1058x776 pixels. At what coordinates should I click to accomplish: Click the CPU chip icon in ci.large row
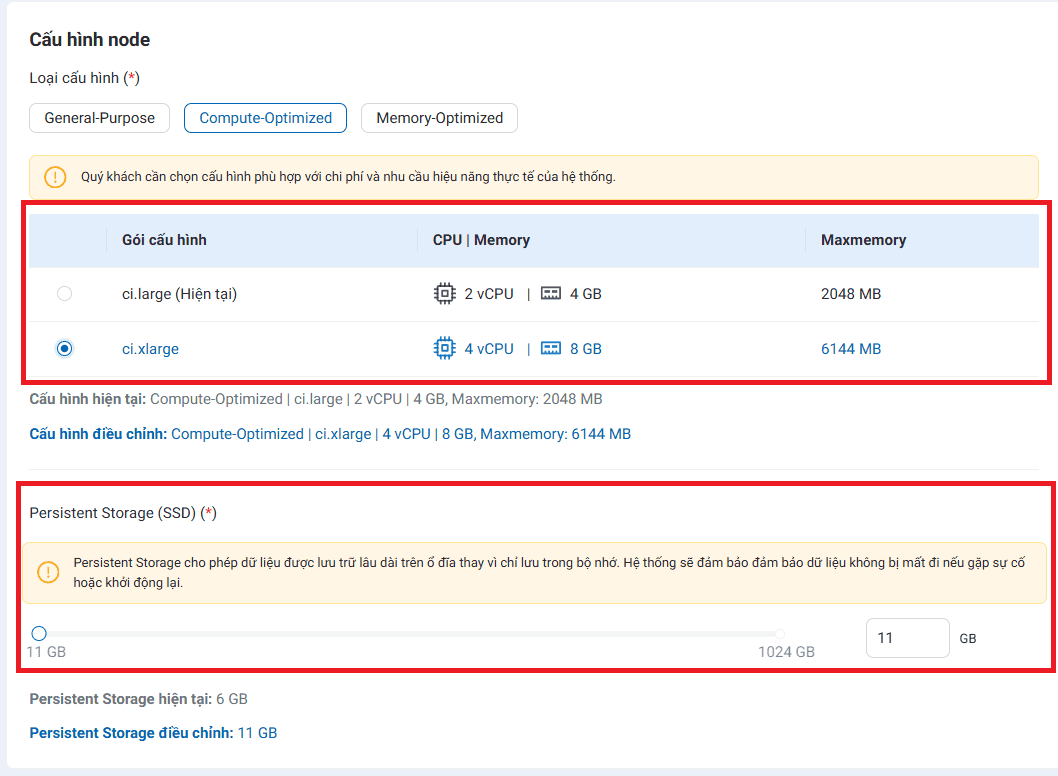click(444, 294)
